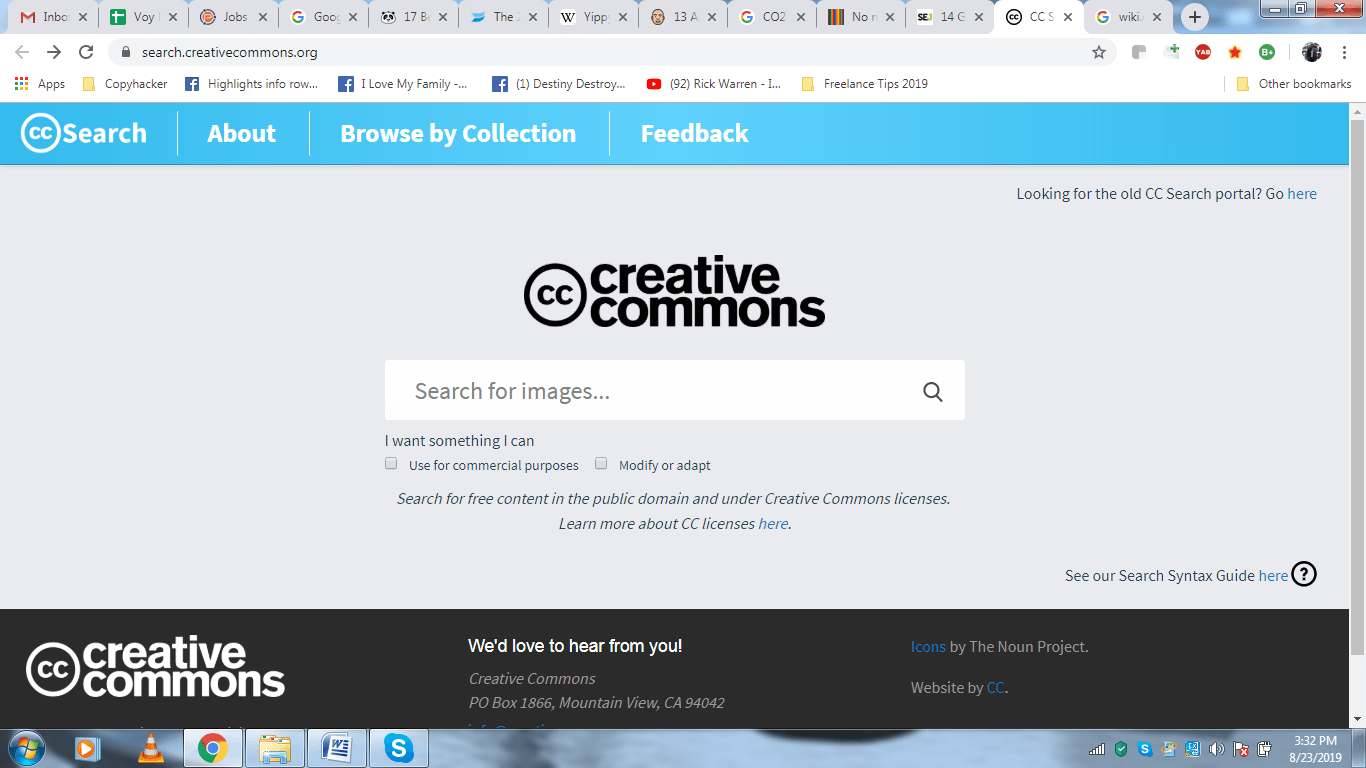1366x768 pixels.
Task: Open Windows Media Player from taskbar
Action: pos(87,747)
